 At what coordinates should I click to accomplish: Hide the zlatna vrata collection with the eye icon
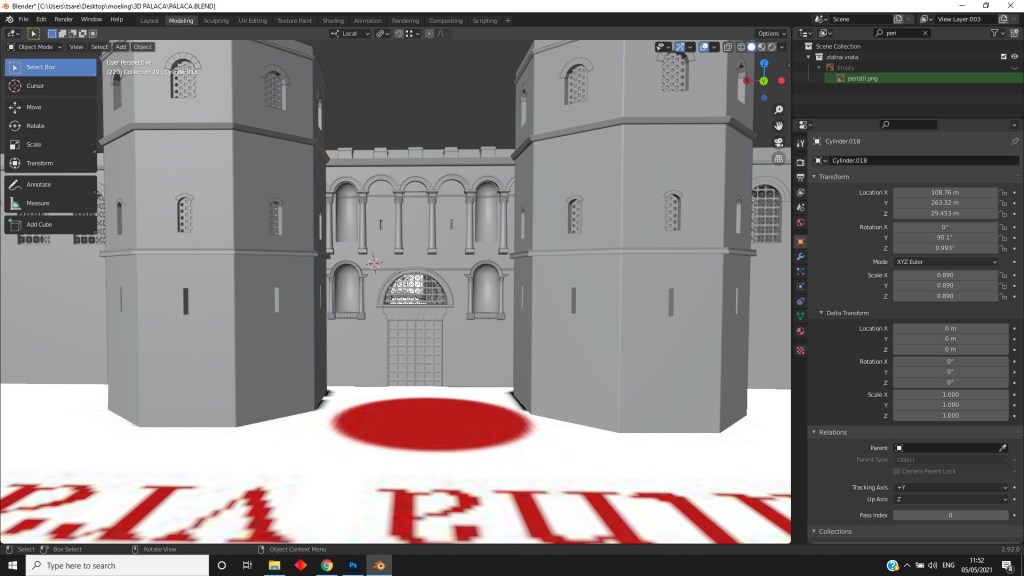[1015, 57]
